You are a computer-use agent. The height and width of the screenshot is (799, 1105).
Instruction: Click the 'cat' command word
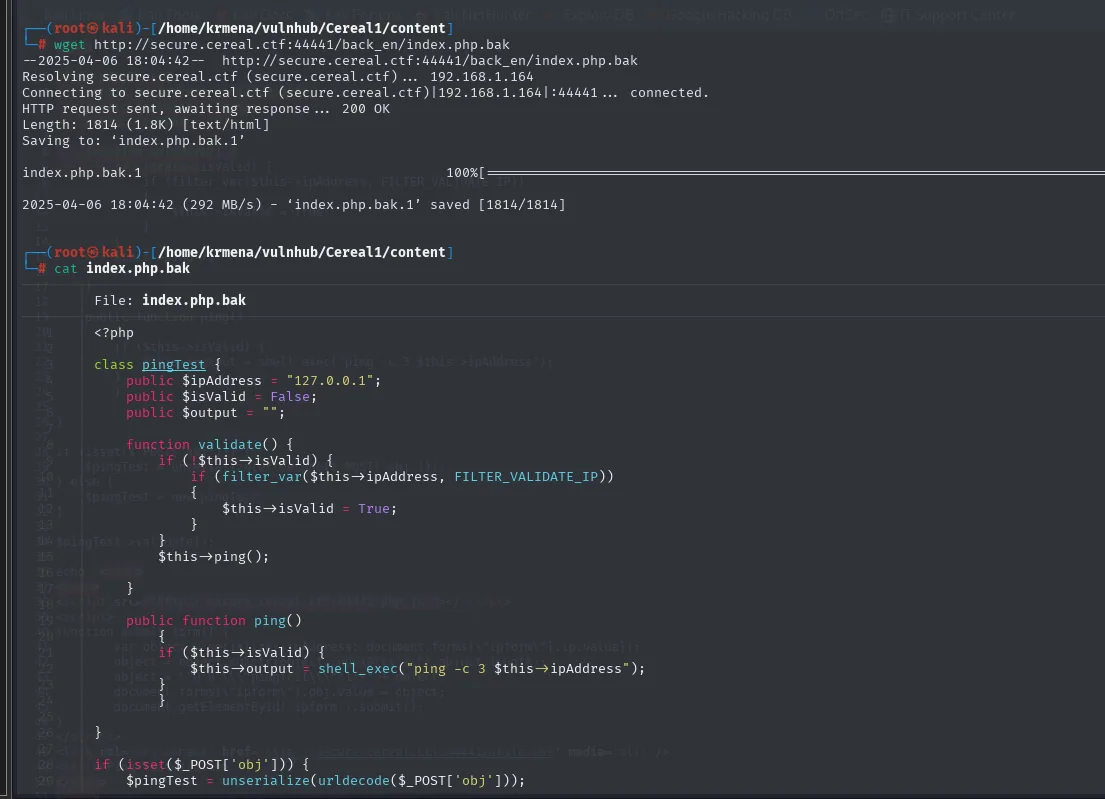(x=66, y=268)
